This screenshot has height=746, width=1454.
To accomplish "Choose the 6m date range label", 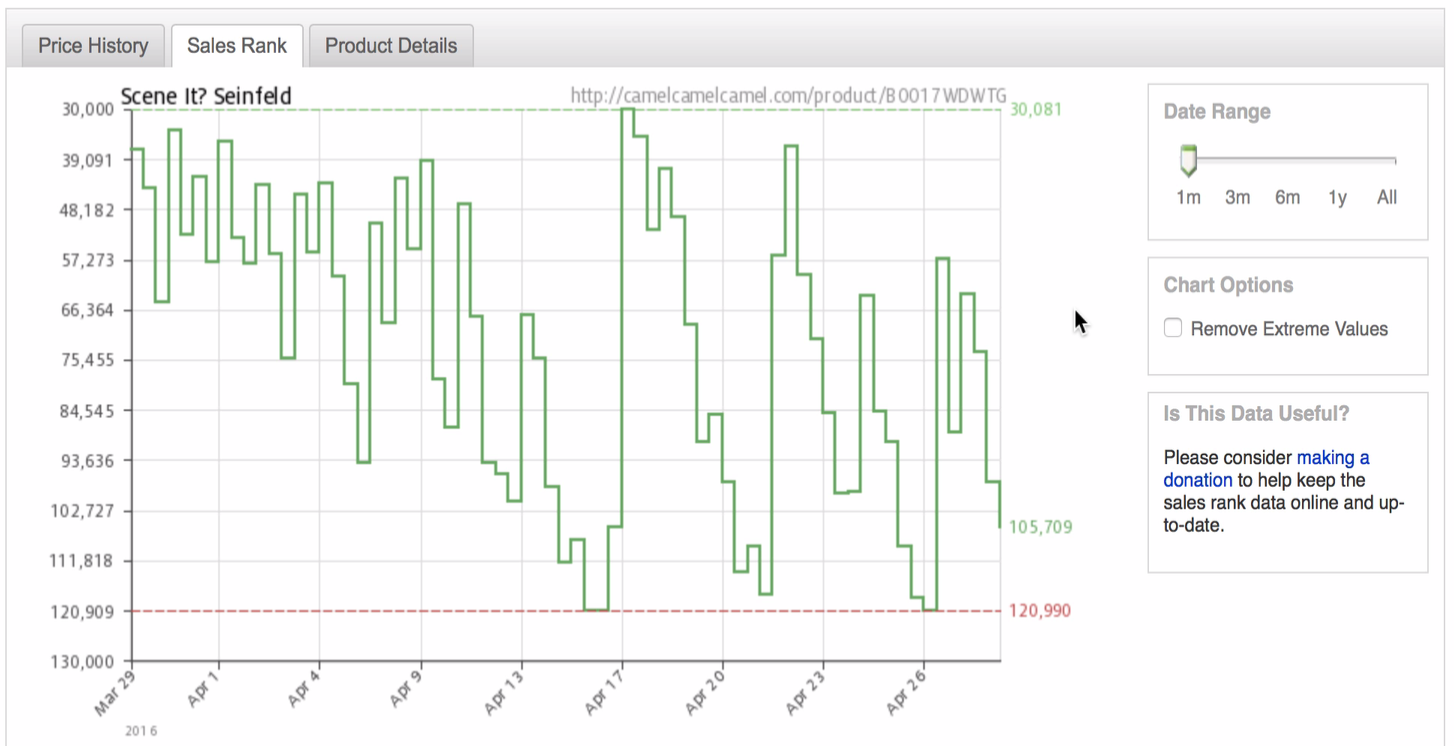I will (1287, 197).
